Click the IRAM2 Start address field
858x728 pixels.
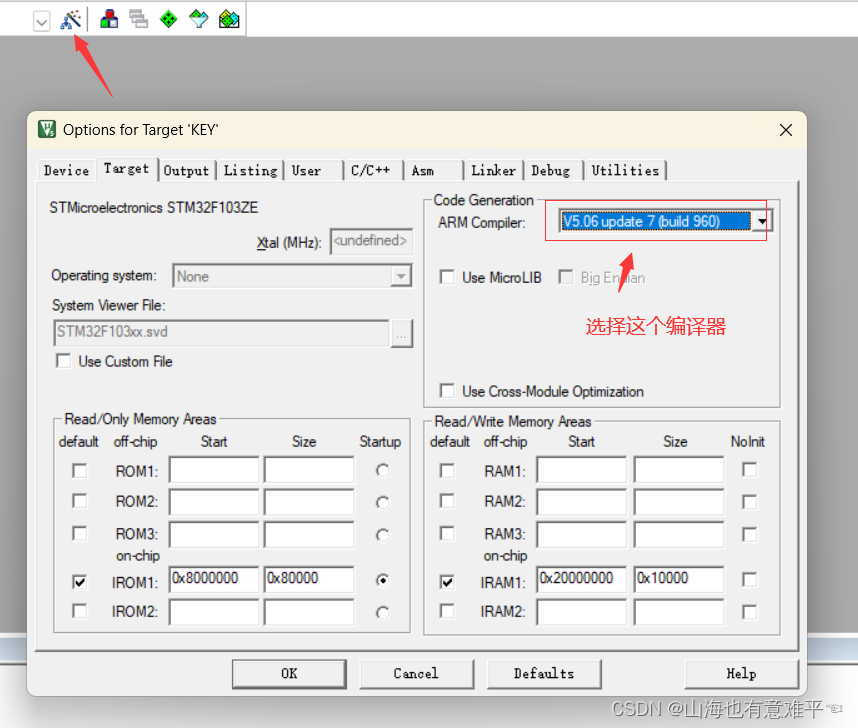point(582,612)
